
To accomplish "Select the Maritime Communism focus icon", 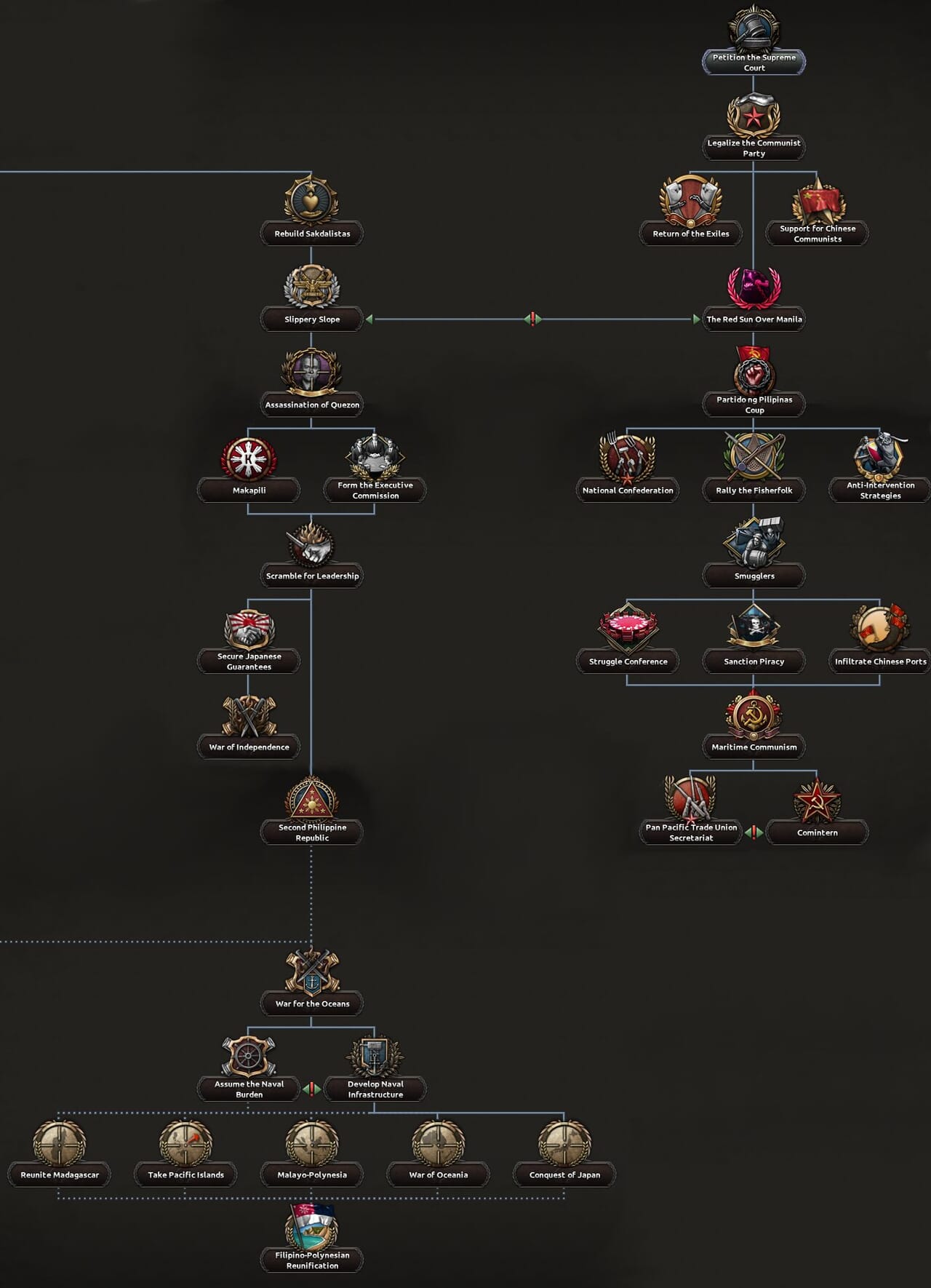I will (x=754, y=713).
